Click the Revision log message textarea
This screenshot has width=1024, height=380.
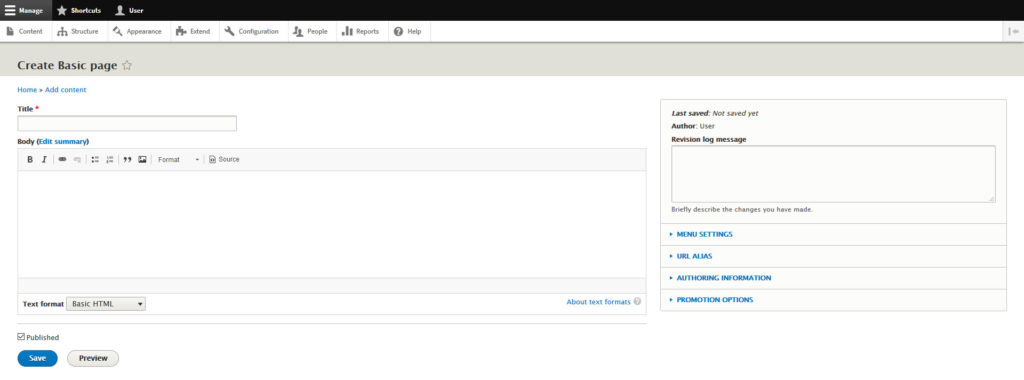point(833,174)
